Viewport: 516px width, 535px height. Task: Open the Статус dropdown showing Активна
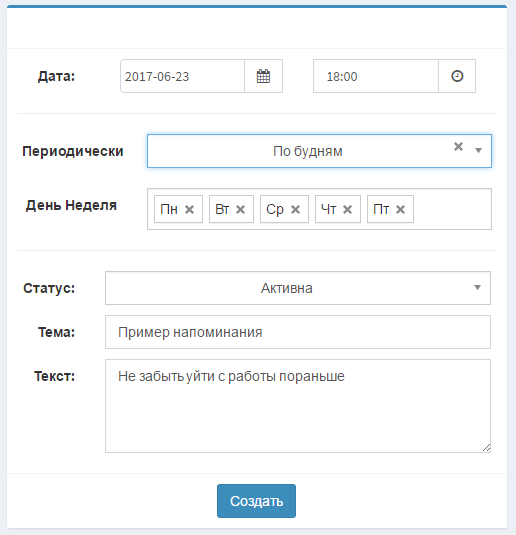click(298, 288)
